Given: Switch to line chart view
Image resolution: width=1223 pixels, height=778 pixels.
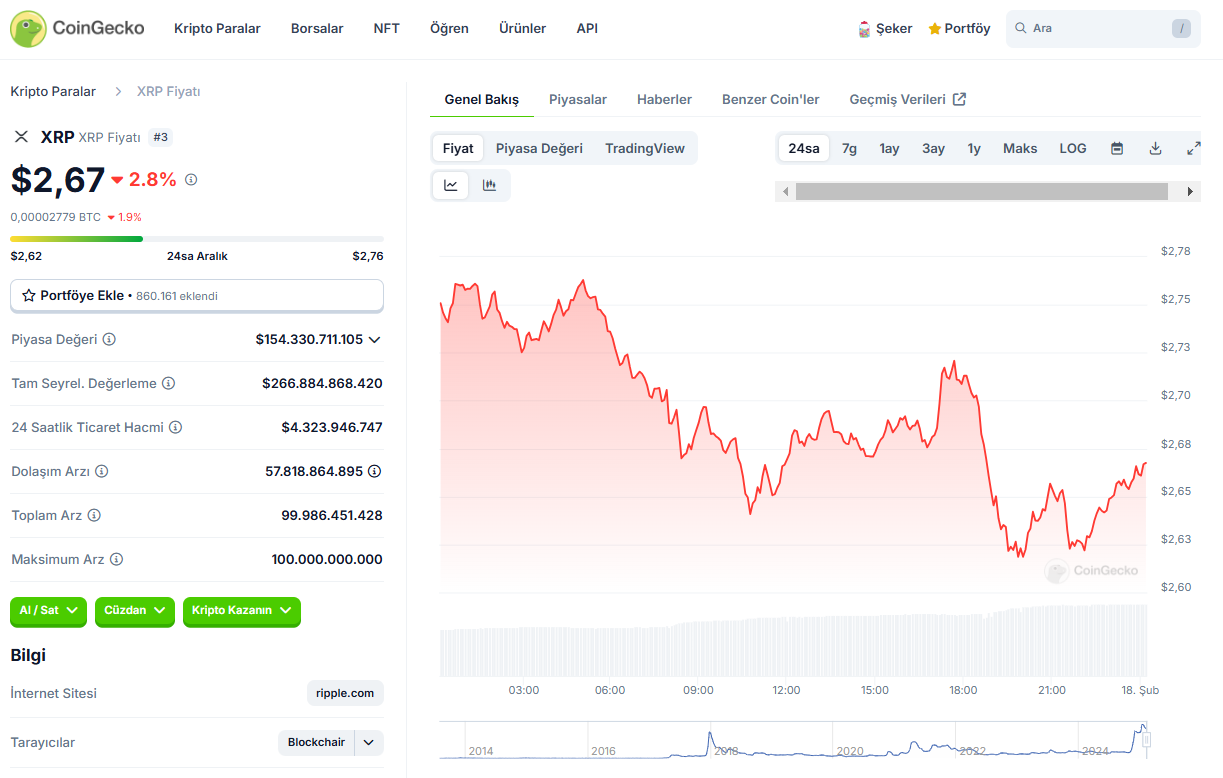Looking at the screenshot, I should 451,185.
